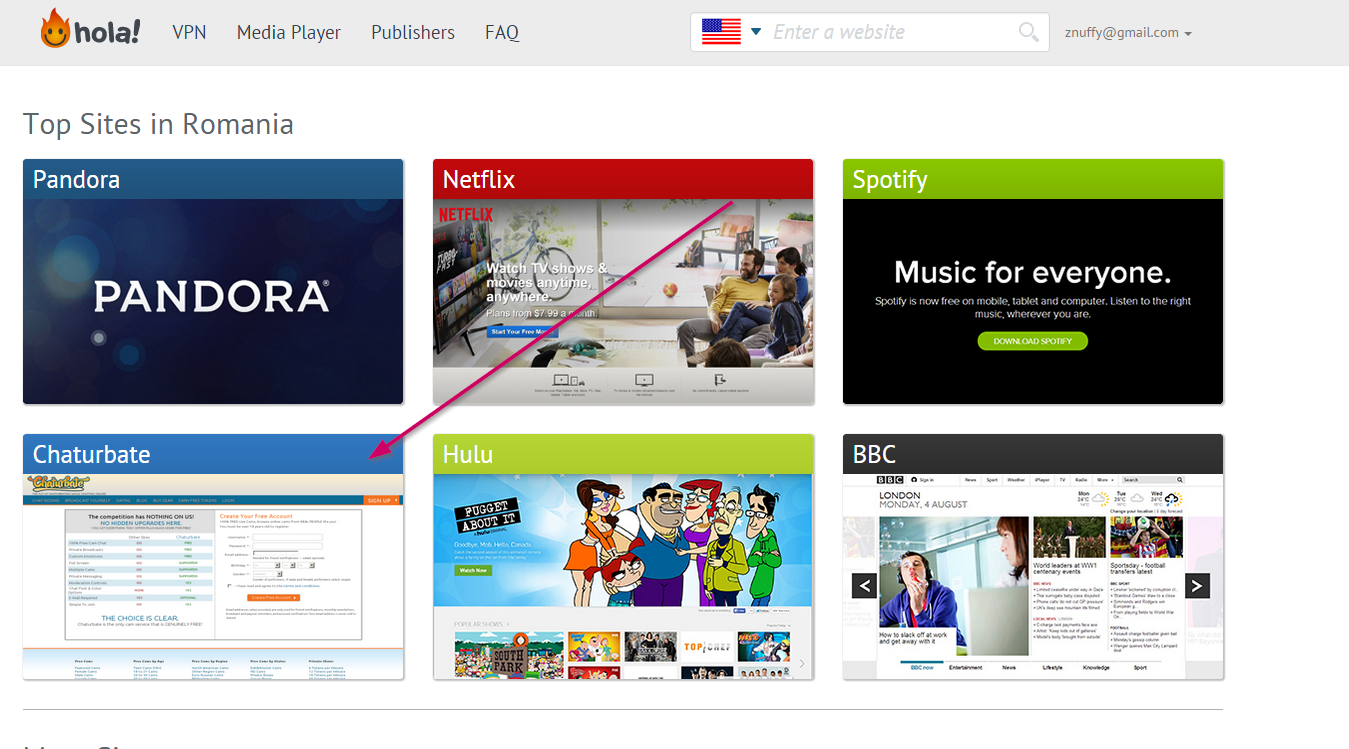Viewport: 1349px width, 749px height.
Task: Click the US flag country icon
Action: [721, 31]
